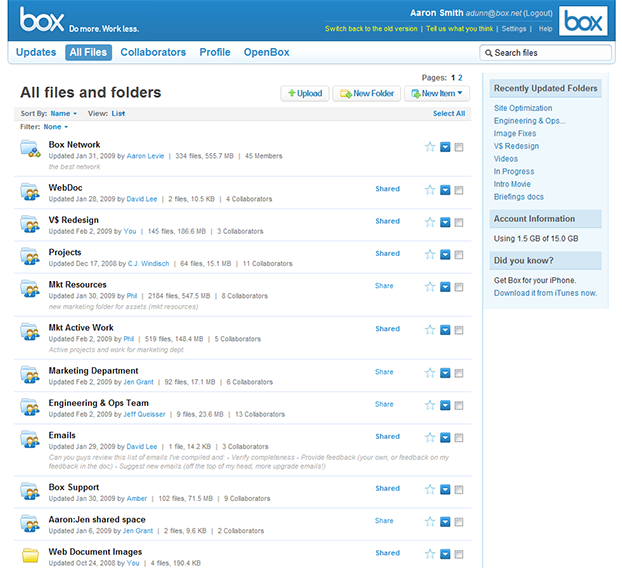This screenshot has width=622, height=568.
Task: Check the Box Network checkbox
Action: [459, 147]
